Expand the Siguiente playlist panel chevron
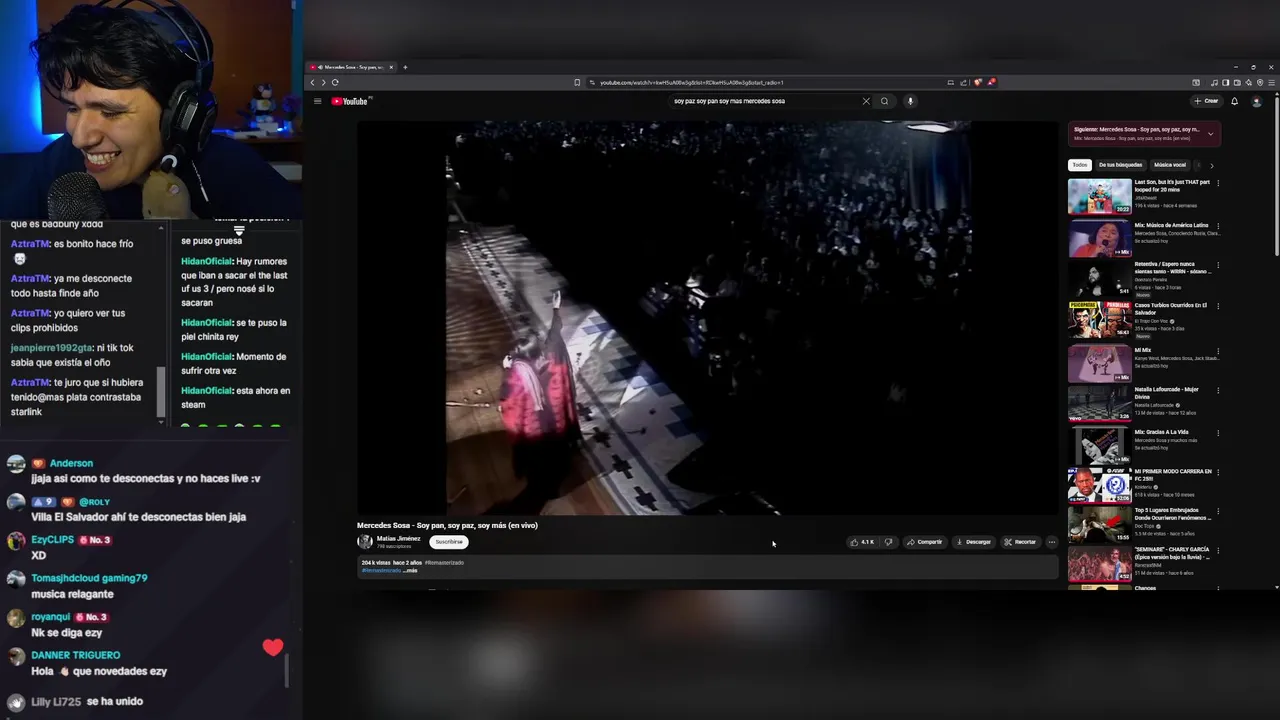This screenshot has width=1280, height=720. point(1211,133)
